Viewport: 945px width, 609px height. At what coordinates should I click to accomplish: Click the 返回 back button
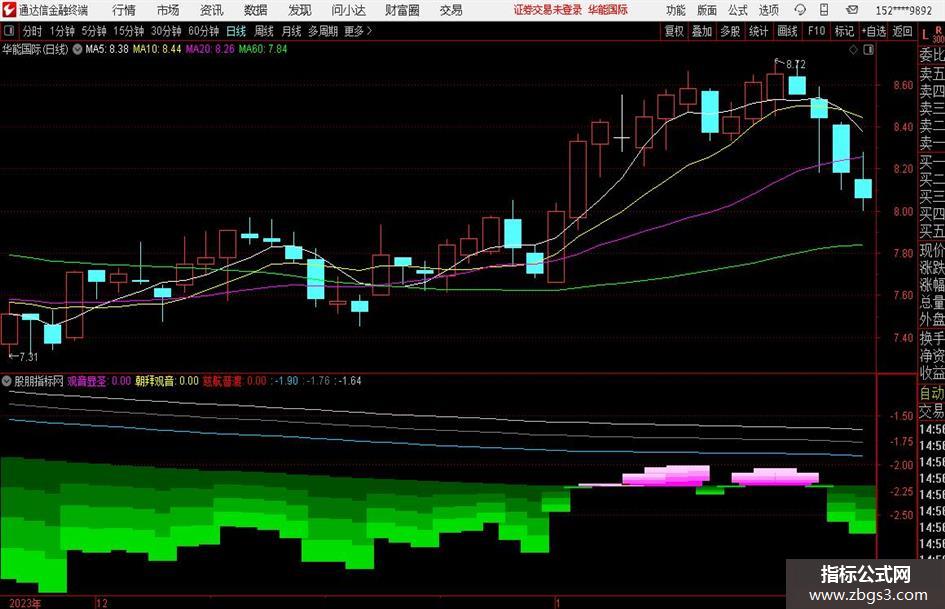(902, 31)
